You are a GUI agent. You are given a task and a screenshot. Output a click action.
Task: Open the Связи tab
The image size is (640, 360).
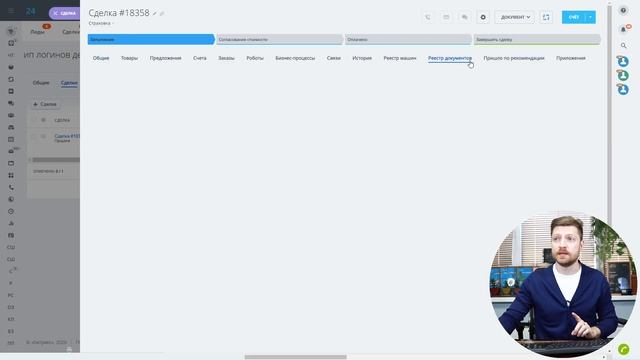(x=333, y=58)
